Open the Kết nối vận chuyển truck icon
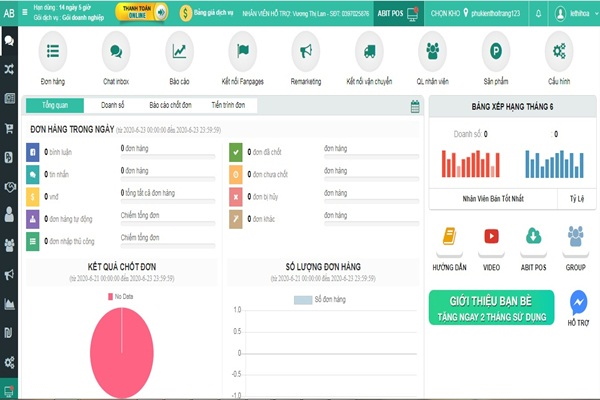Image resolution: width=600 pixels, height=400 pixels. 369,51
